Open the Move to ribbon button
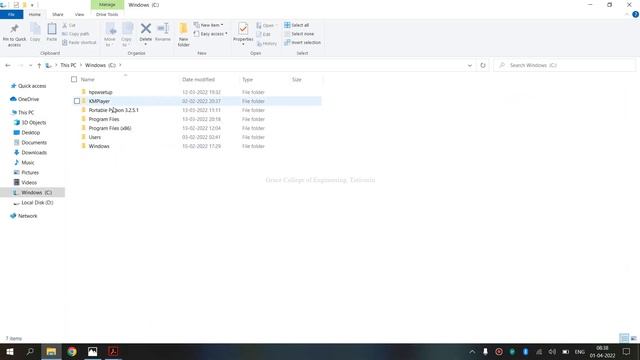 [x=110, y=35]
